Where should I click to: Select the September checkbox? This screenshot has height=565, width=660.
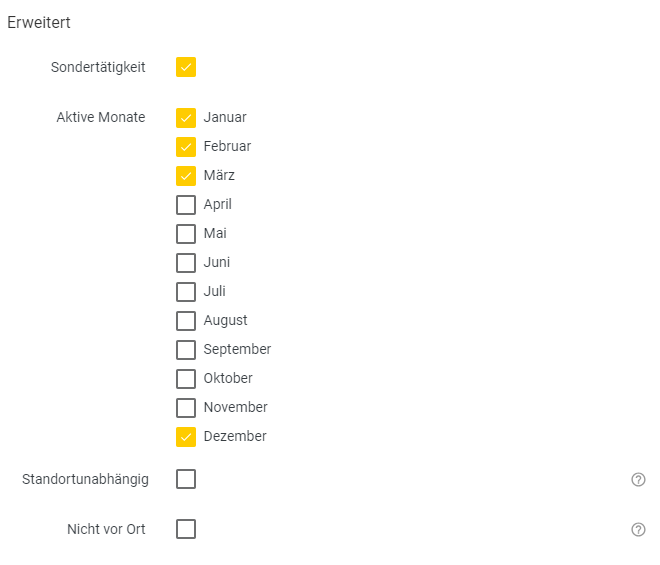[186, 350]
